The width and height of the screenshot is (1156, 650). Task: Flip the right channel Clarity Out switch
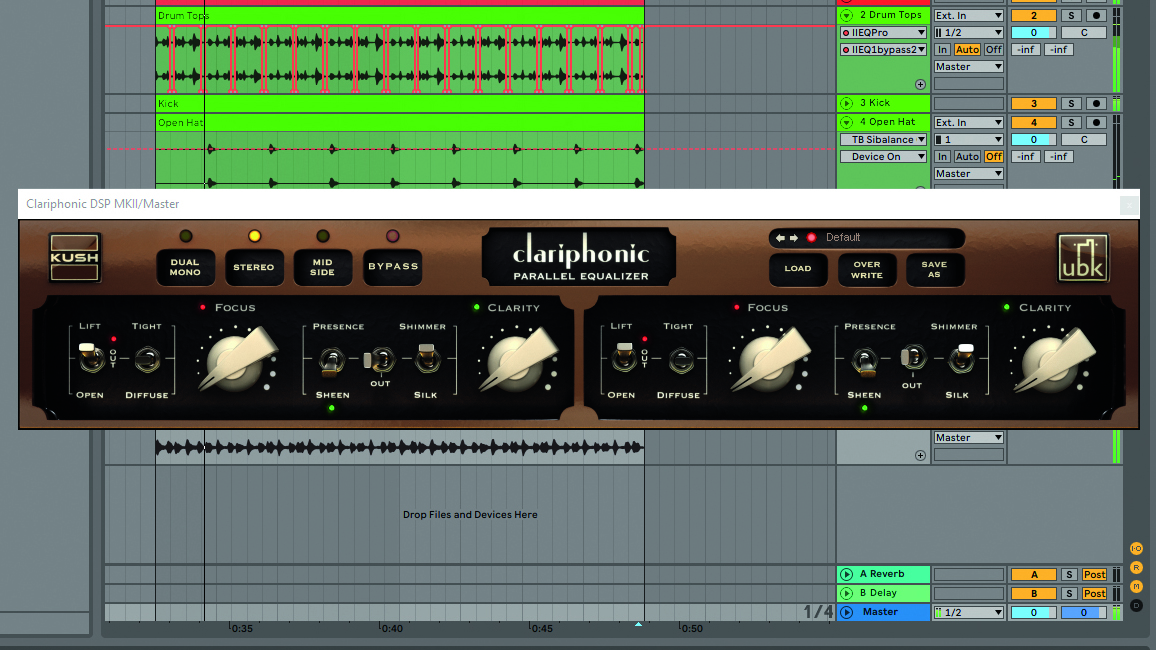[x=912, y=359]
